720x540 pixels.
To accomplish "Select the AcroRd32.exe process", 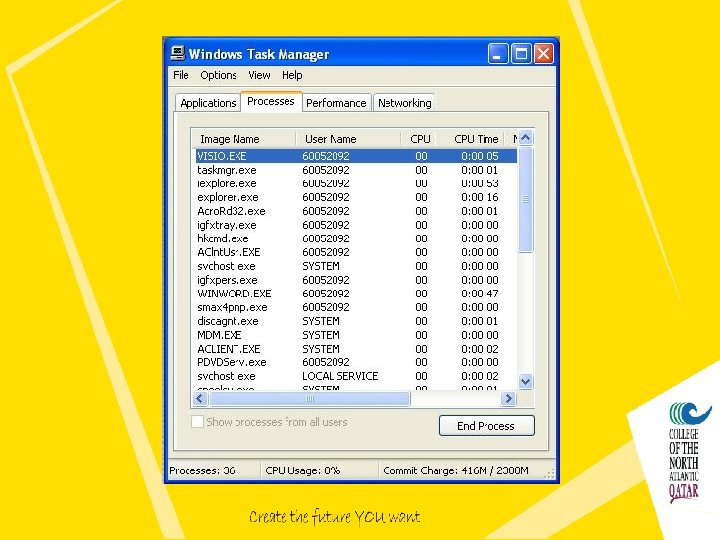I will (356, 211).
